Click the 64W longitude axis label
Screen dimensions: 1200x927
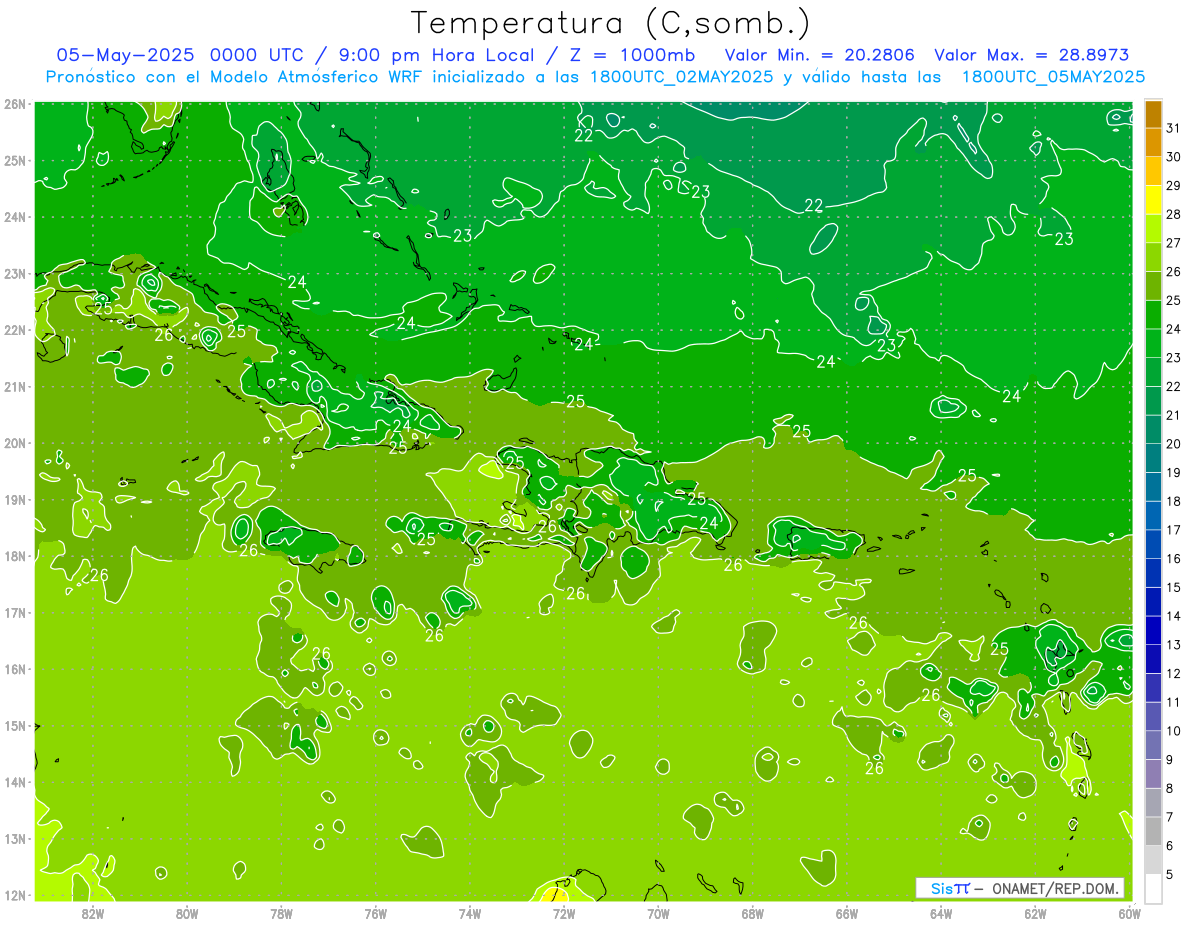[941, 913]
